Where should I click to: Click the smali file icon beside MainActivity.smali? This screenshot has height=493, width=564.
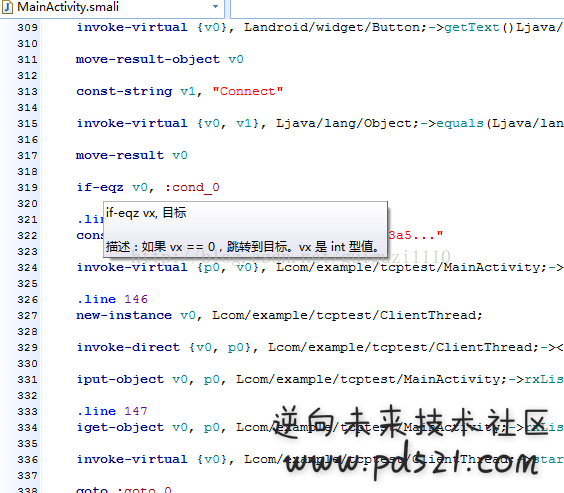8,7
